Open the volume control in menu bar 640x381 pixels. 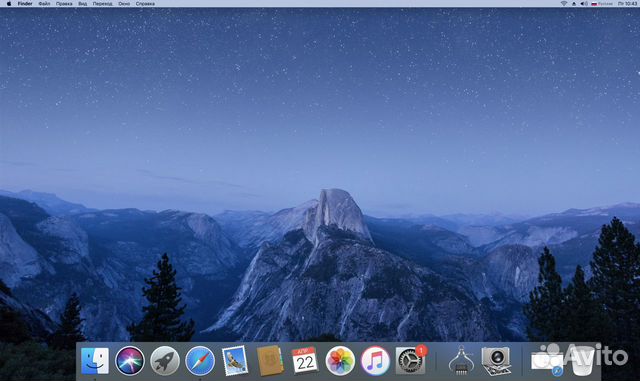[584, 4]
